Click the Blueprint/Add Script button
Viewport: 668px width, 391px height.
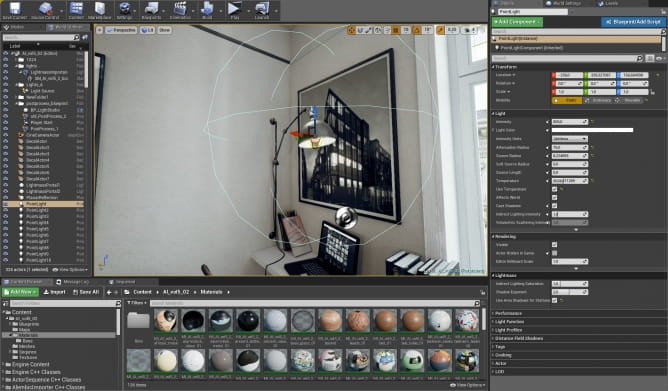(x=633, y=21)
